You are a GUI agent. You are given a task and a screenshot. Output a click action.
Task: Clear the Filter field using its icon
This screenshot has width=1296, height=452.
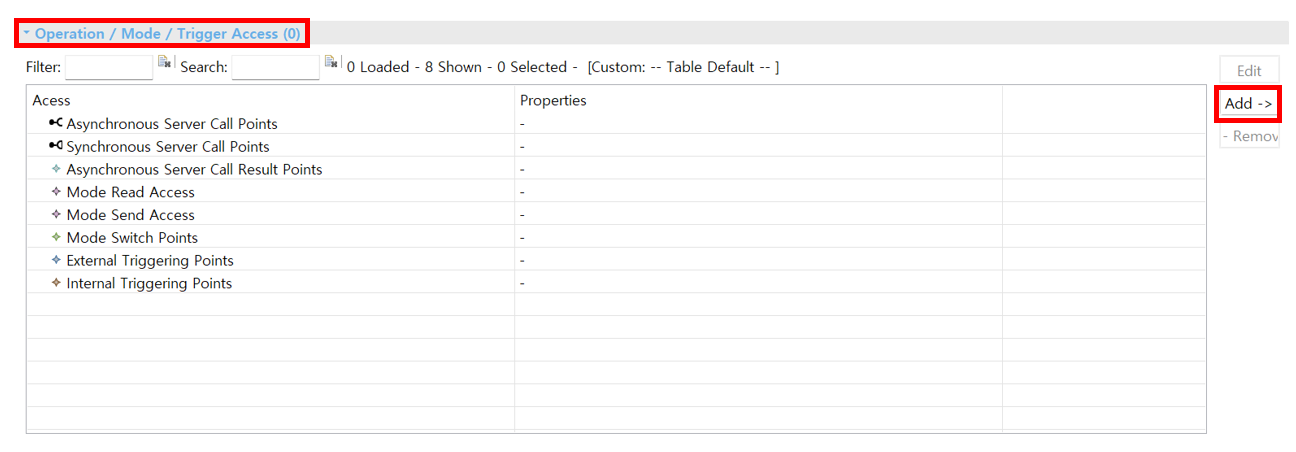click(165, 63)
